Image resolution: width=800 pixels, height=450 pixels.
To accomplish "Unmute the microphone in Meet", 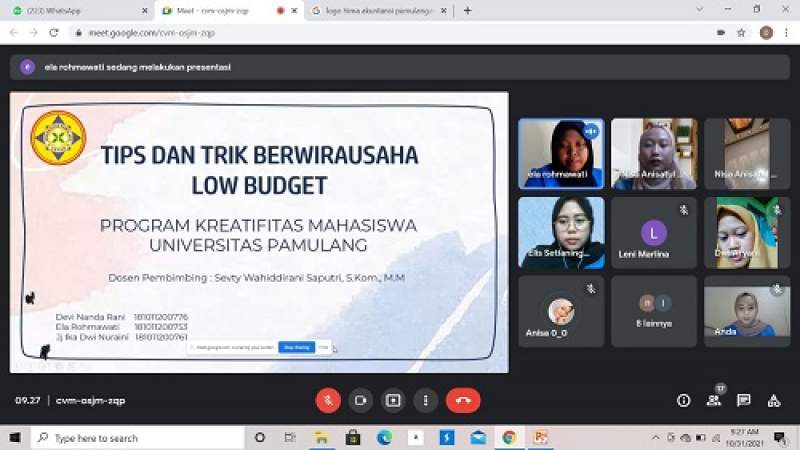I will [x=328, y=401].
